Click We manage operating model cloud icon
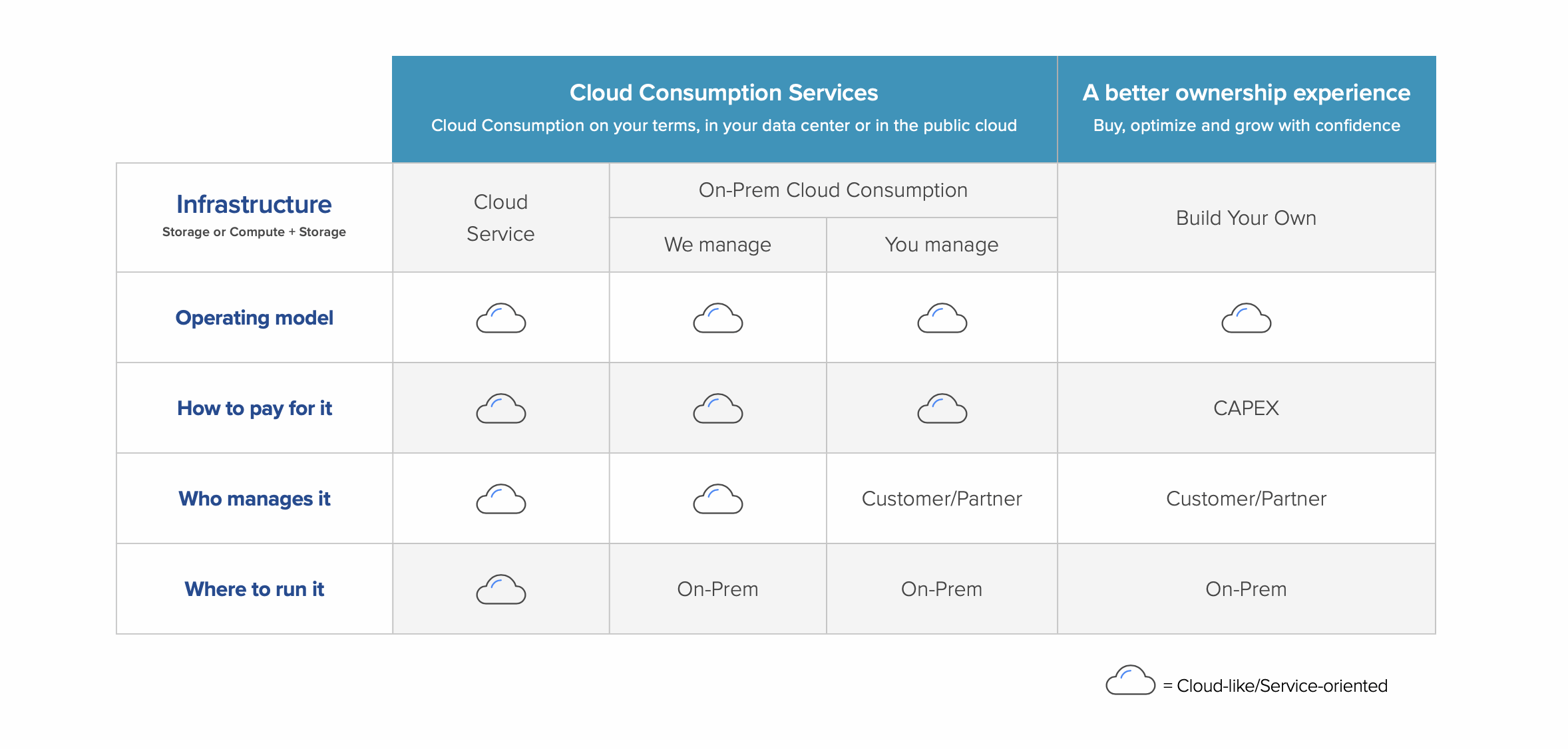This screenshot has width=1568, height=749. click(x=717, y=318)
